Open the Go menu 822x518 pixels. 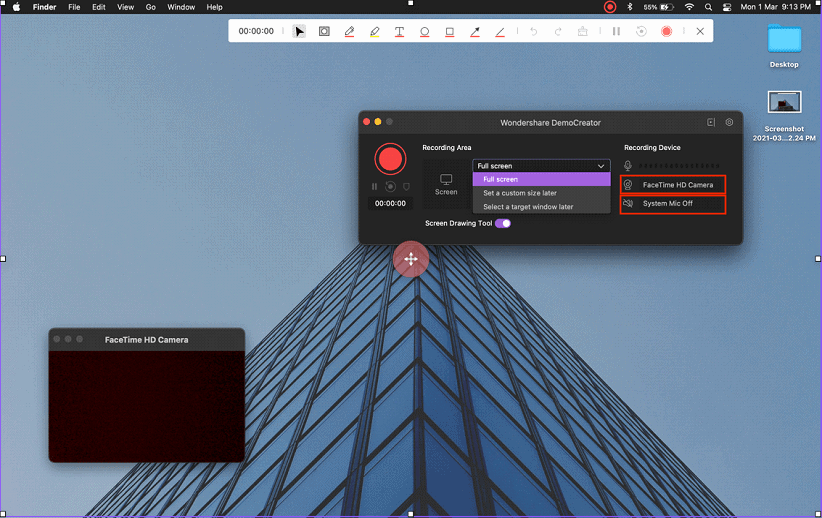pyautogui.click(x=151, y=7)
